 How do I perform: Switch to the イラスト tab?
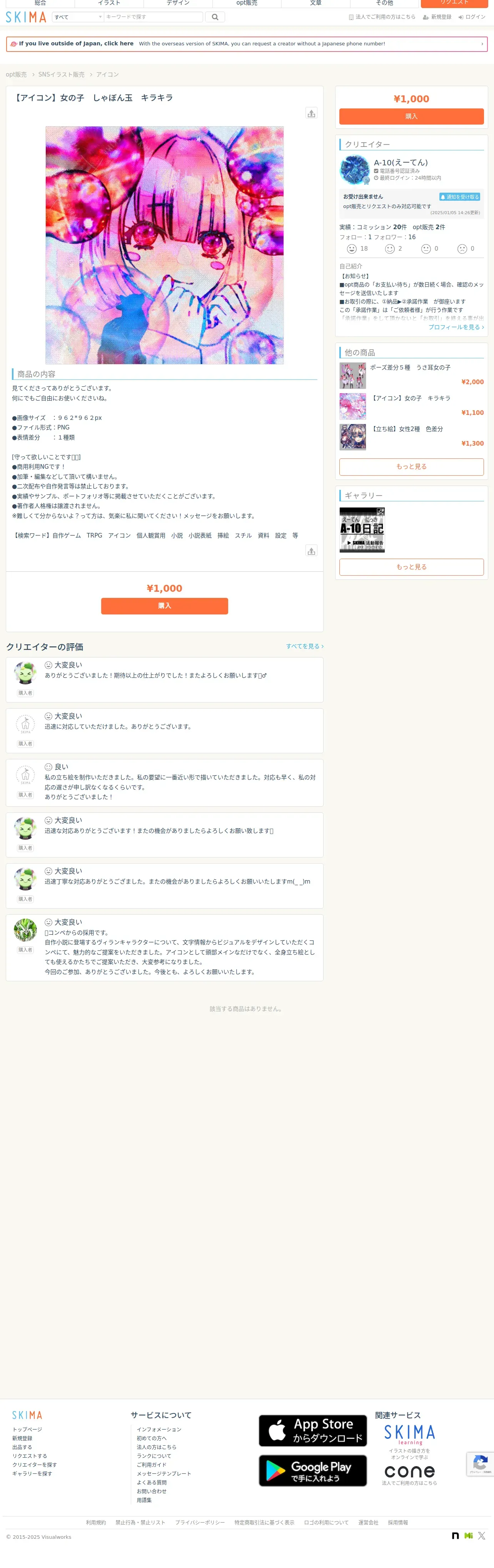[x=109, y=3]
